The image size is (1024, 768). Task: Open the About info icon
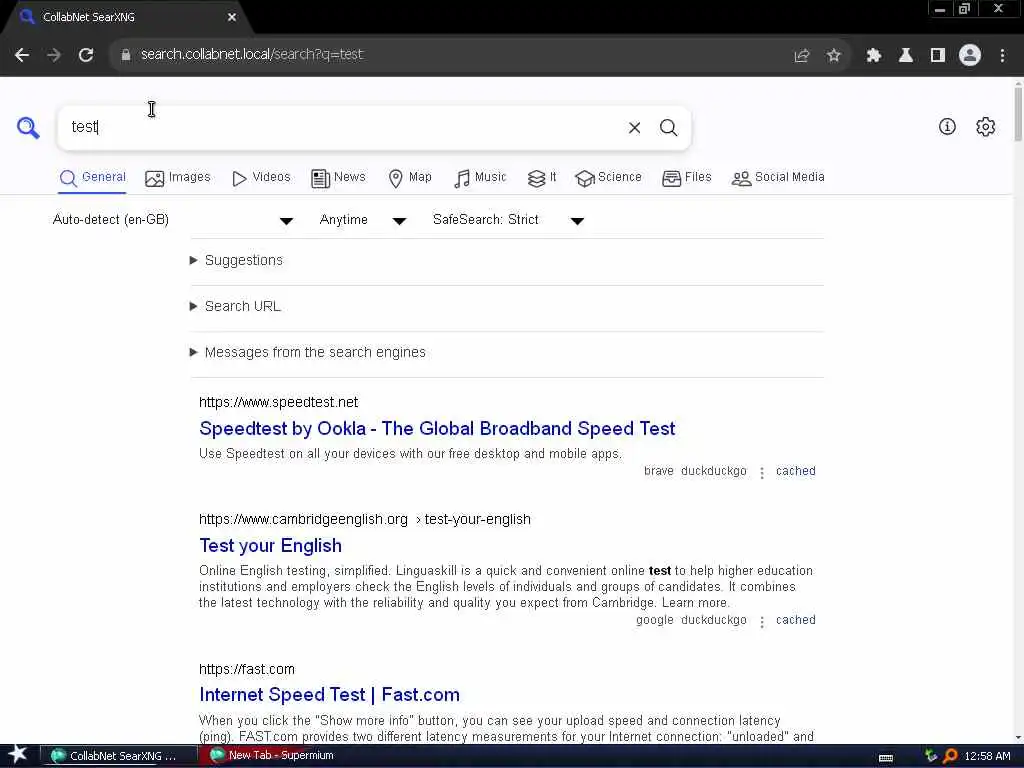coord(947,127)
